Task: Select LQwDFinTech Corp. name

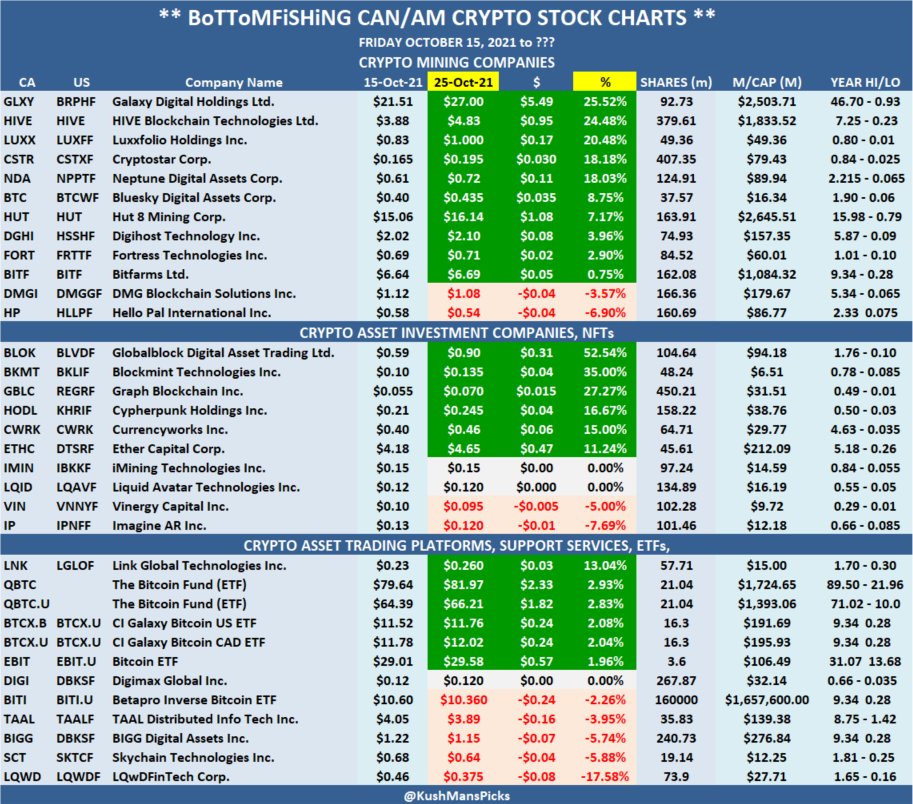Action: point(171,777)
